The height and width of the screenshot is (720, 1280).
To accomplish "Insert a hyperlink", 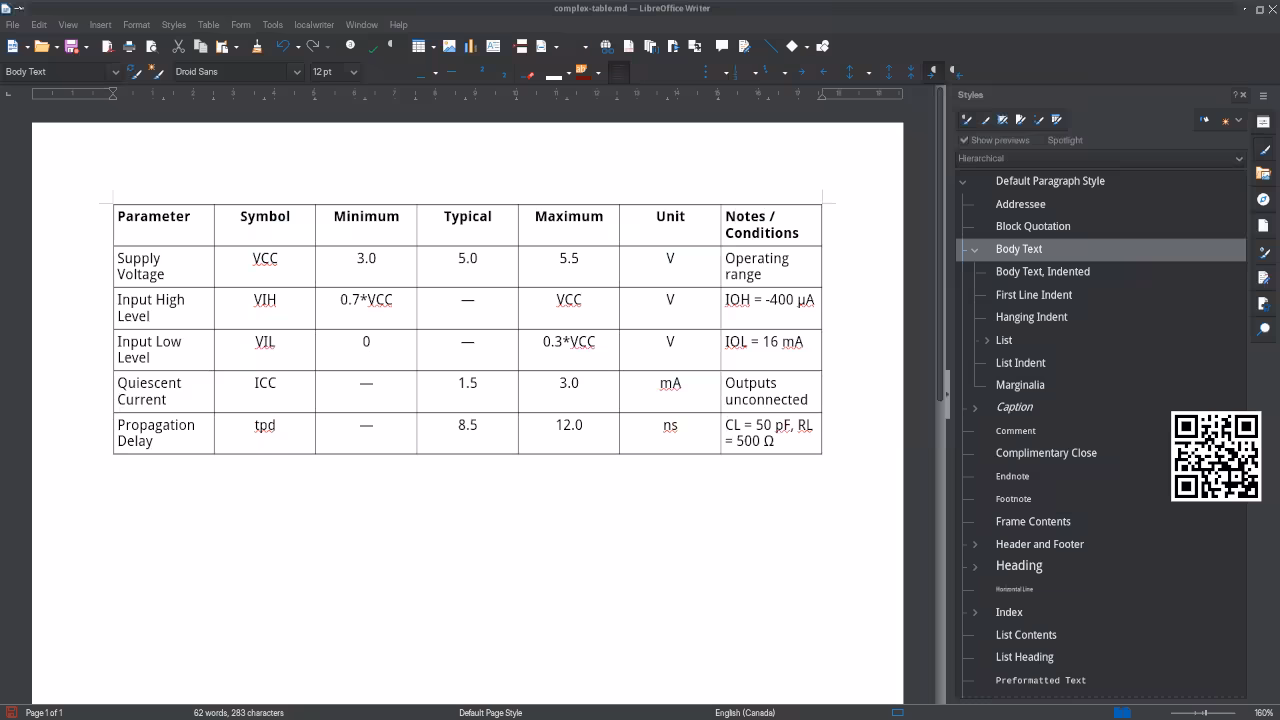I will point(606,46).
